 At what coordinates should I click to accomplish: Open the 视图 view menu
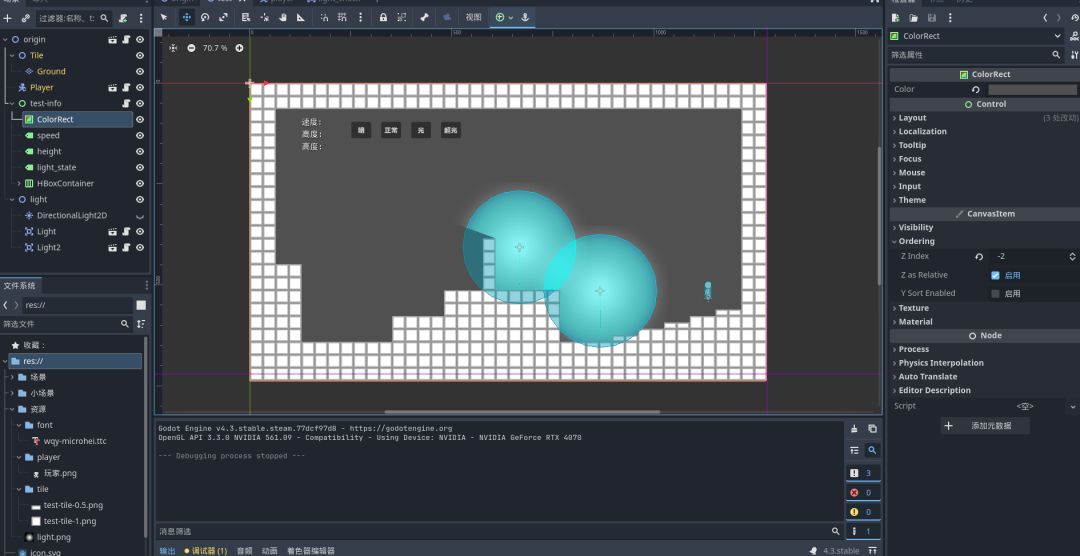pos(473,17)
